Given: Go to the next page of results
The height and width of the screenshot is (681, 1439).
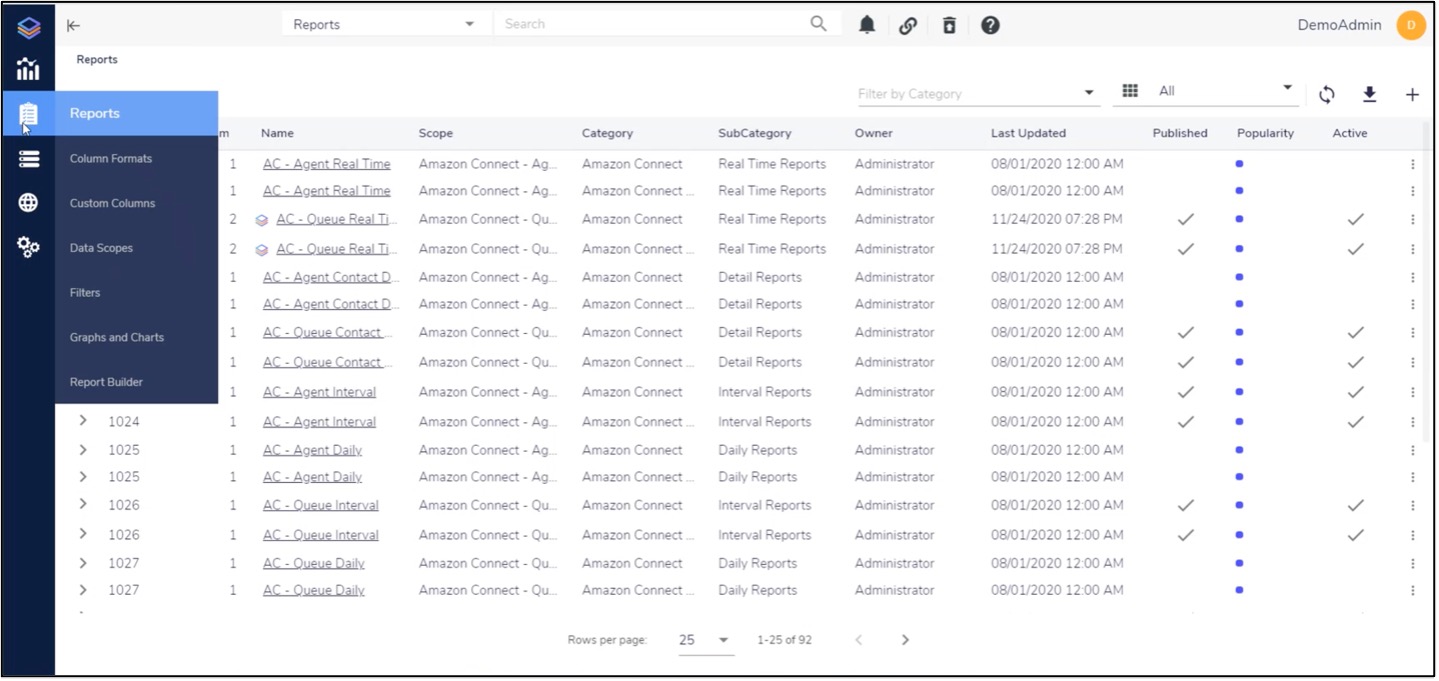Looking at the screenshot, I should [905, 640].
